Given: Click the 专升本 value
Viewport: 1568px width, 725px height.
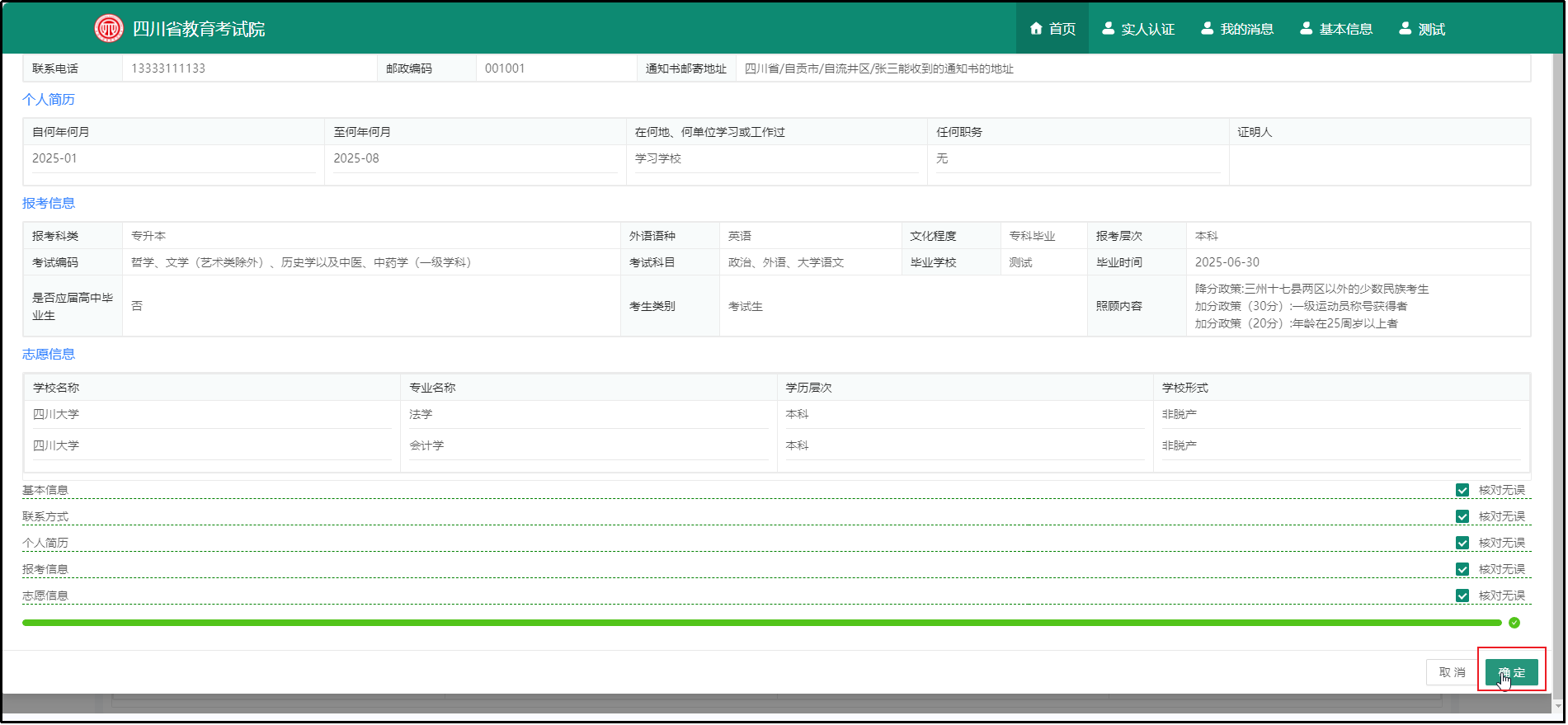Looking at the screenshot, I should click(x=148, y=236).
